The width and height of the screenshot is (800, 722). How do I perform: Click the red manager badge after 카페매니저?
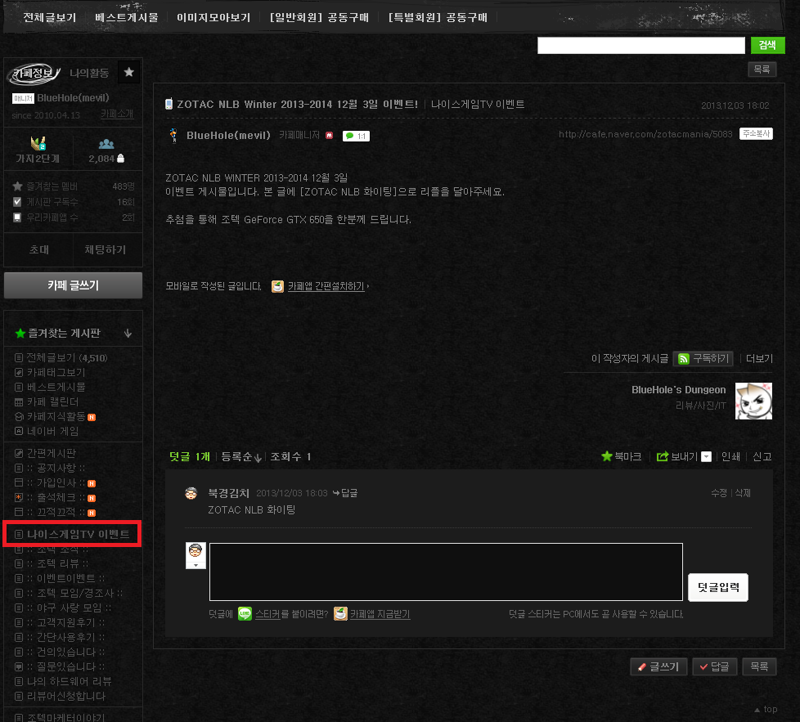[329, 135]
